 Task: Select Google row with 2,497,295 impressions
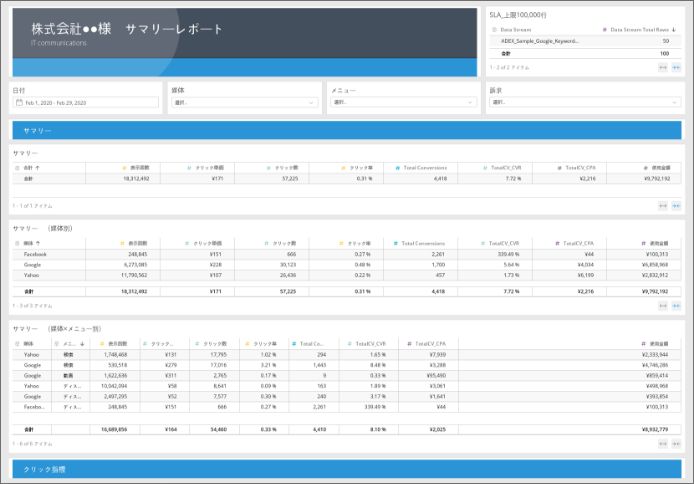pos(347,396)
